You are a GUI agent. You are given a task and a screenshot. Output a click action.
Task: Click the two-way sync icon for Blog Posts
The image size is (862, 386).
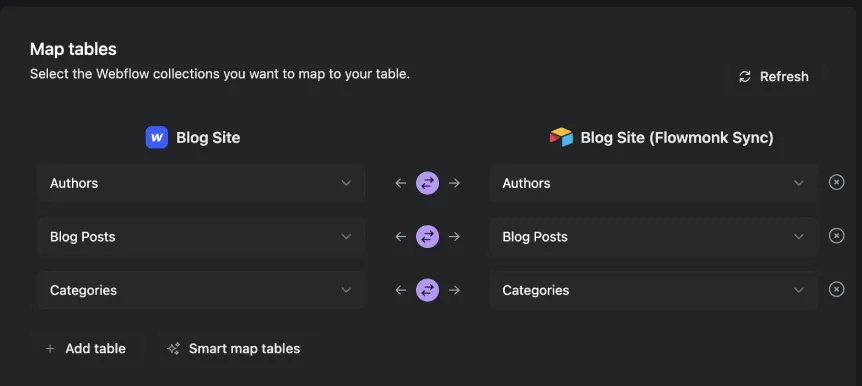pos(427,236)
